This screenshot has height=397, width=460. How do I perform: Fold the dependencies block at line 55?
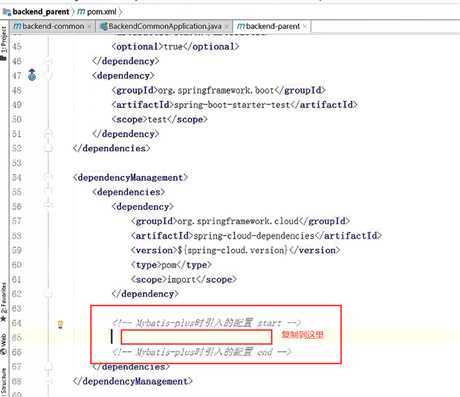coord(48,192)
